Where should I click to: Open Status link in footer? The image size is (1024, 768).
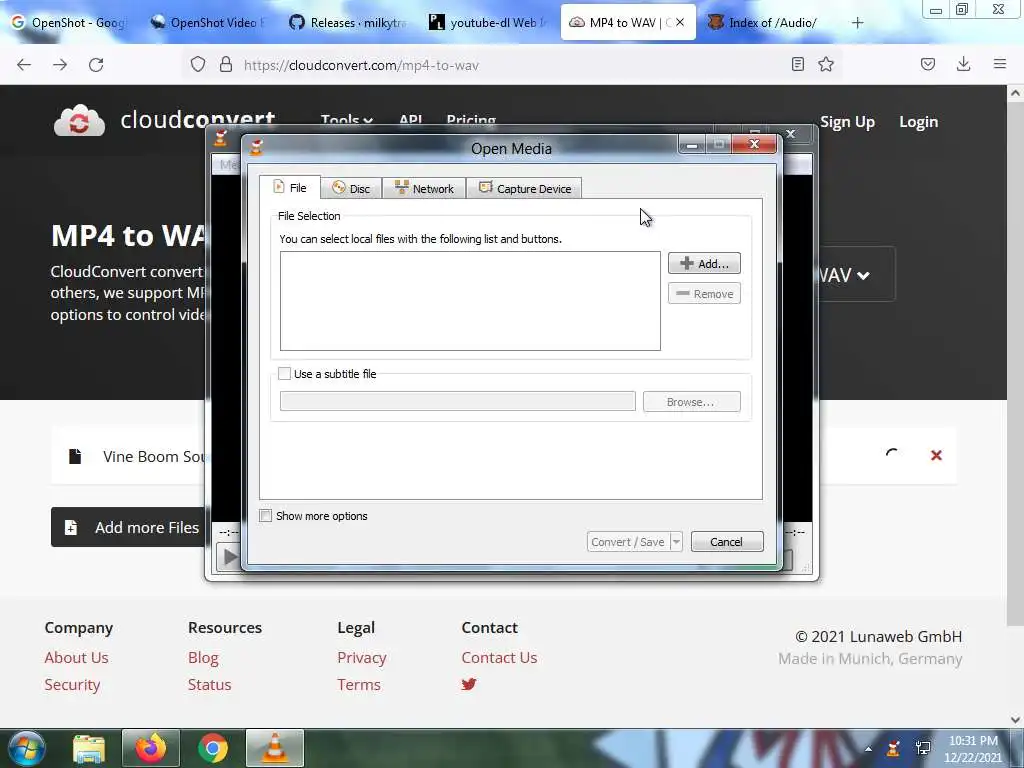click(210, 684)
